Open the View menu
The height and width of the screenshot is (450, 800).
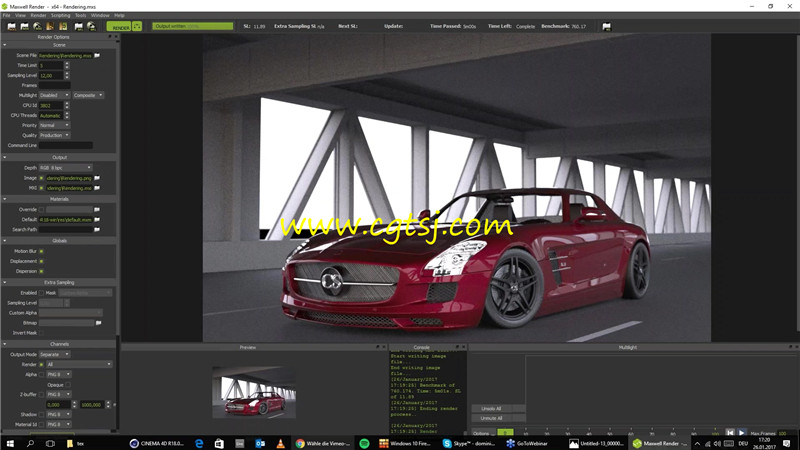20,15
